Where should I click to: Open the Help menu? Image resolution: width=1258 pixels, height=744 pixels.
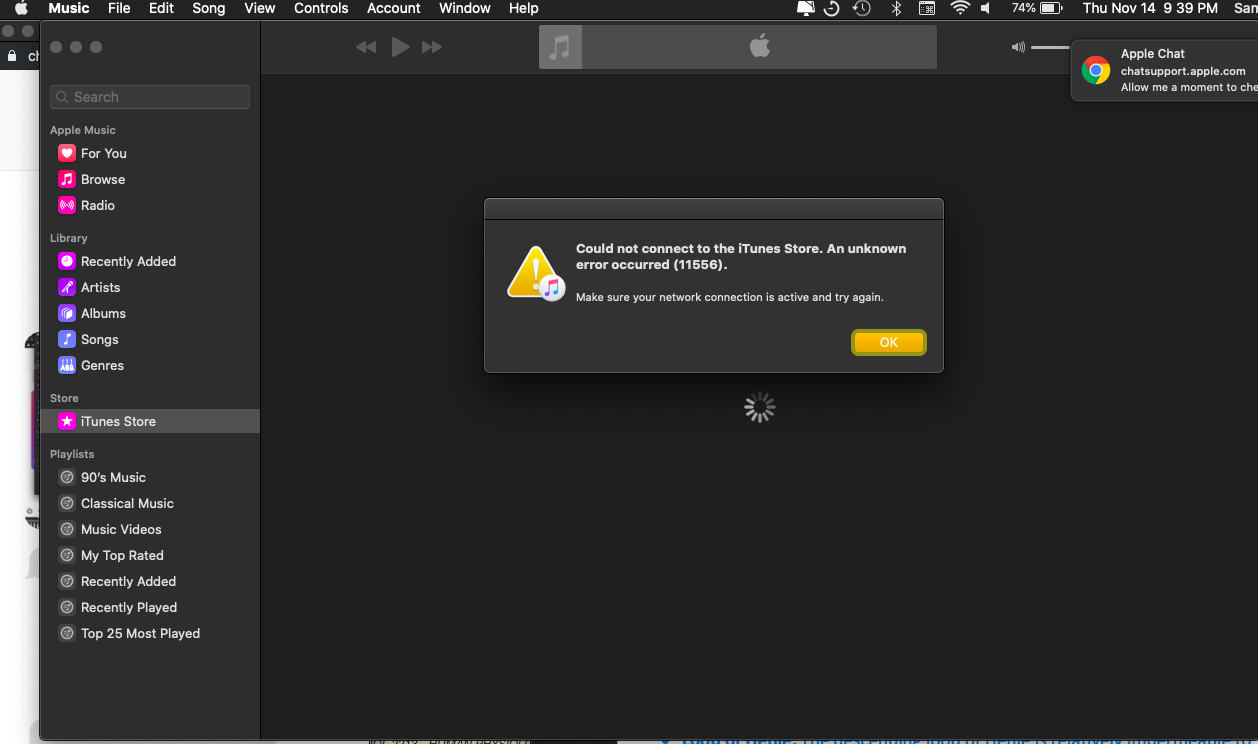524,8
